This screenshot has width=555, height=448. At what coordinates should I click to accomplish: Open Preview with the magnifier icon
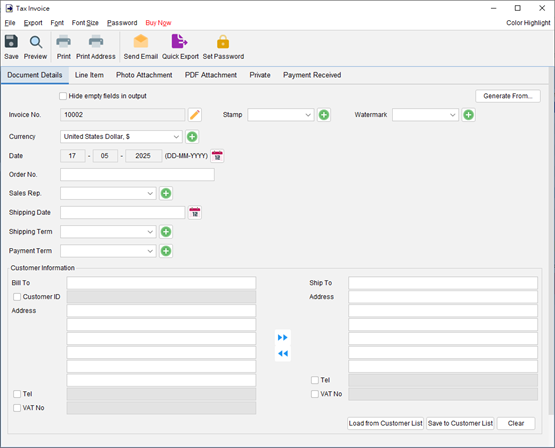[x=36, y=42]
